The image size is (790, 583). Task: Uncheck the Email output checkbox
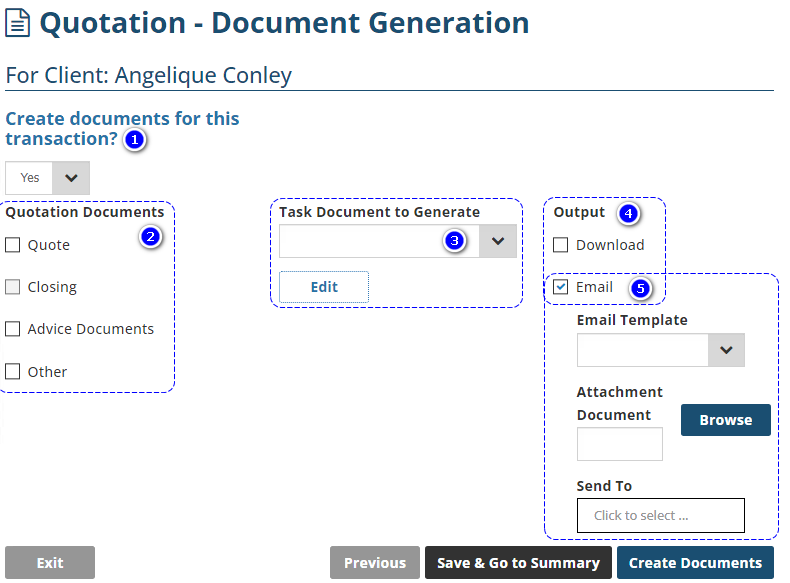[x=561, y=287]
